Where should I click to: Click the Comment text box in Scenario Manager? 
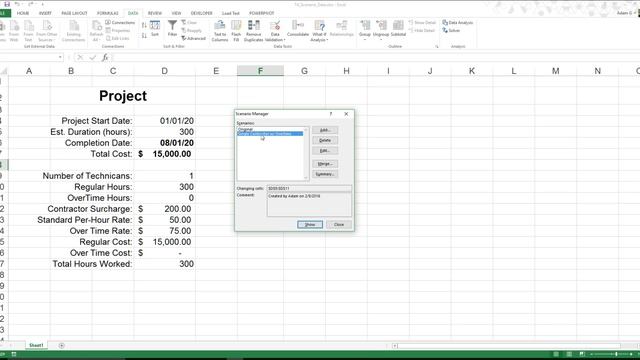tap(309, 204)
